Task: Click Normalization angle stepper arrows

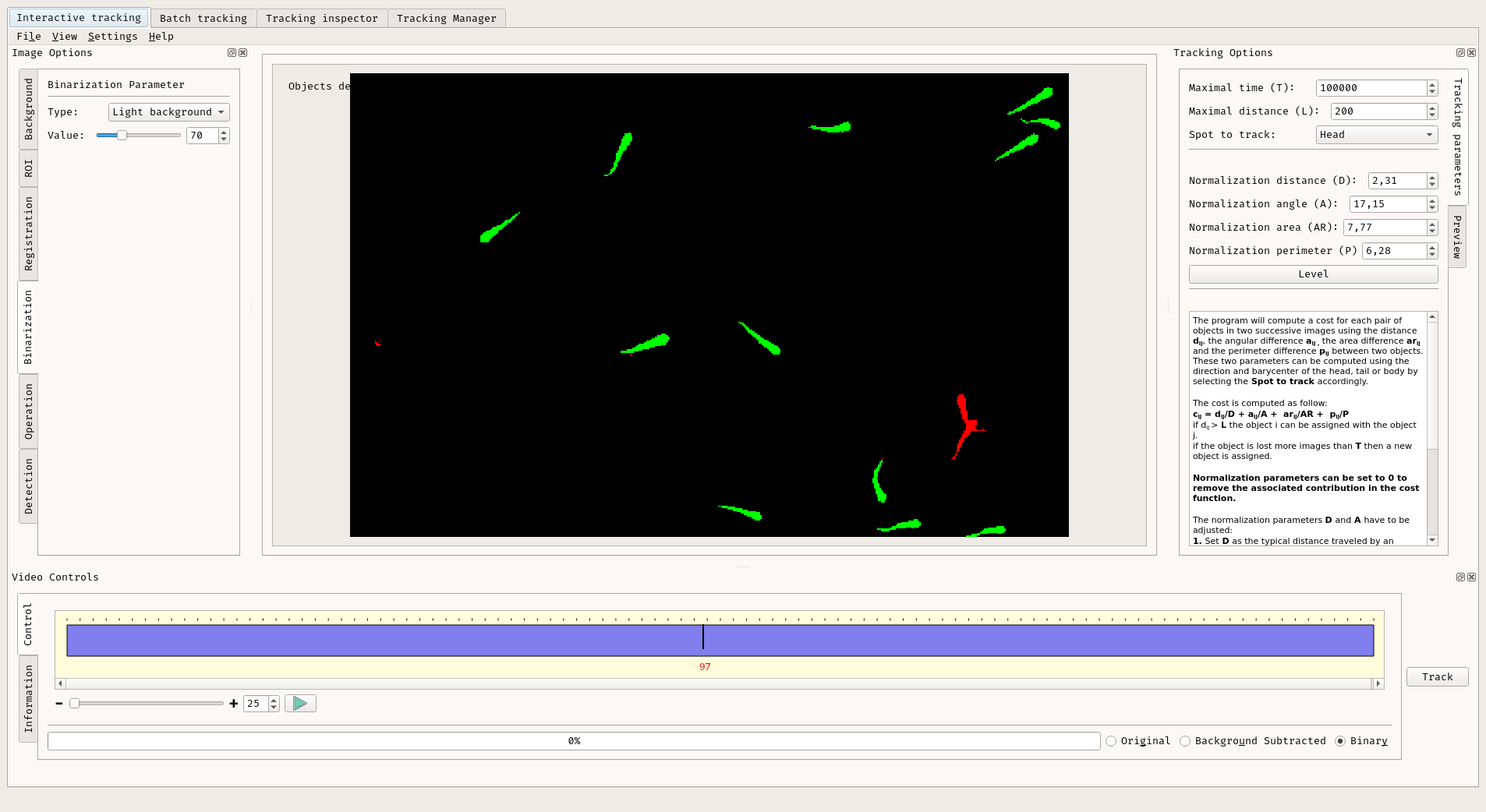Action: [x=1432, y=204]
